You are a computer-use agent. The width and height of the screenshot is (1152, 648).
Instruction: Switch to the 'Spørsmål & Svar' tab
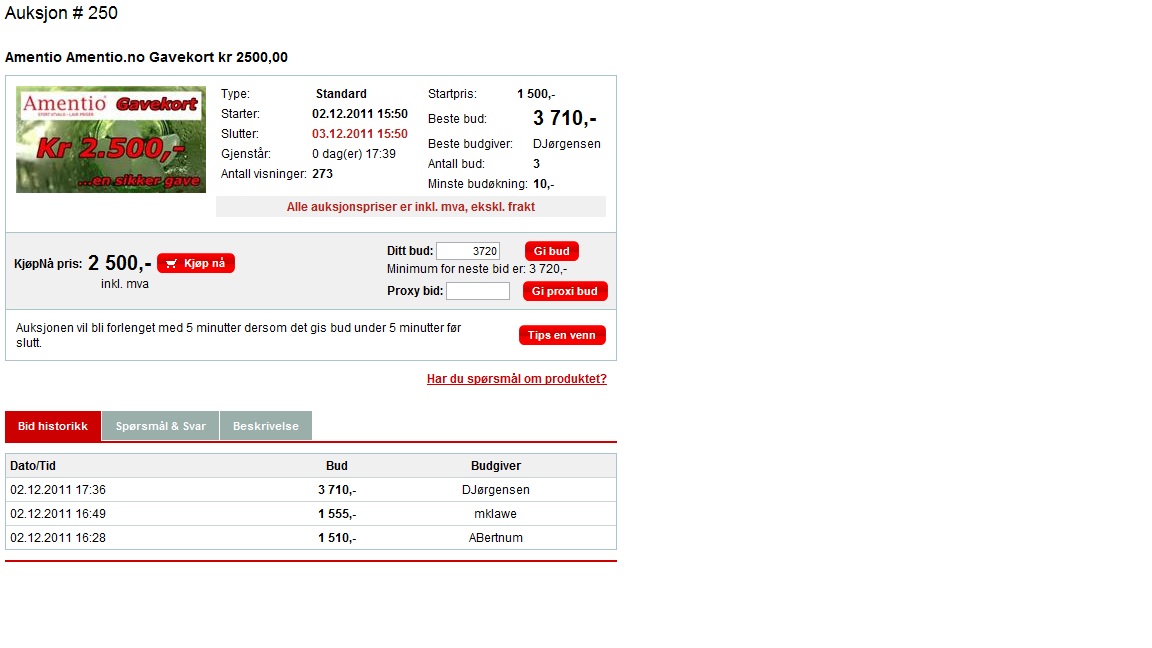(161, 426)
